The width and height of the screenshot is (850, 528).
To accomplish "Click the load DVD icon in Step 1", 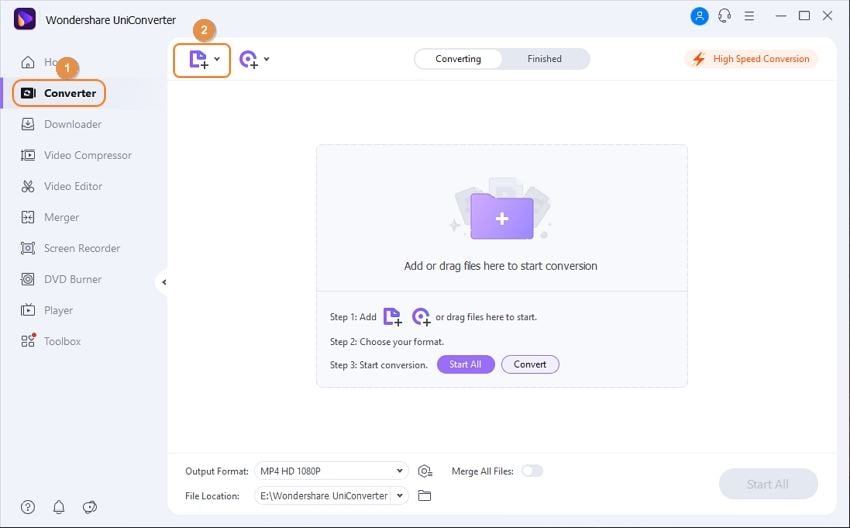I will pos(421,317).
